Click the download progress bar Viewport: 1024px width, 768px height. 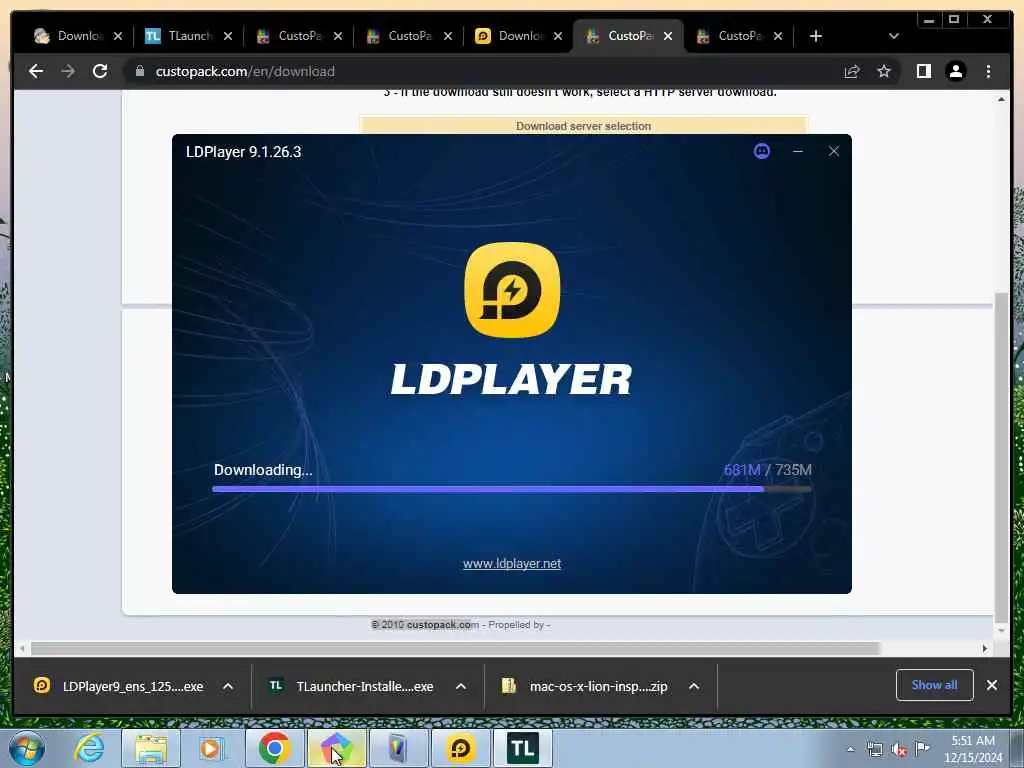click(x=512, y=488)
